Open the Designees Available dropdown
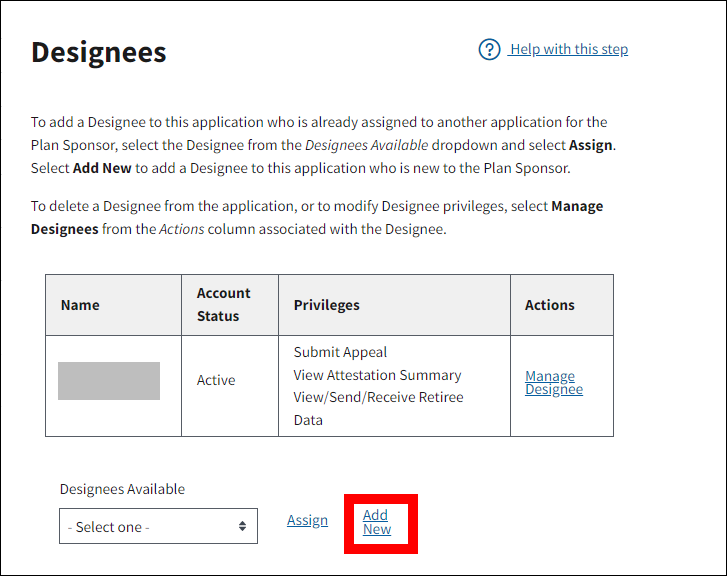This screenshot has width=727, height=576. pyautogui.click(x=158, y=527)
